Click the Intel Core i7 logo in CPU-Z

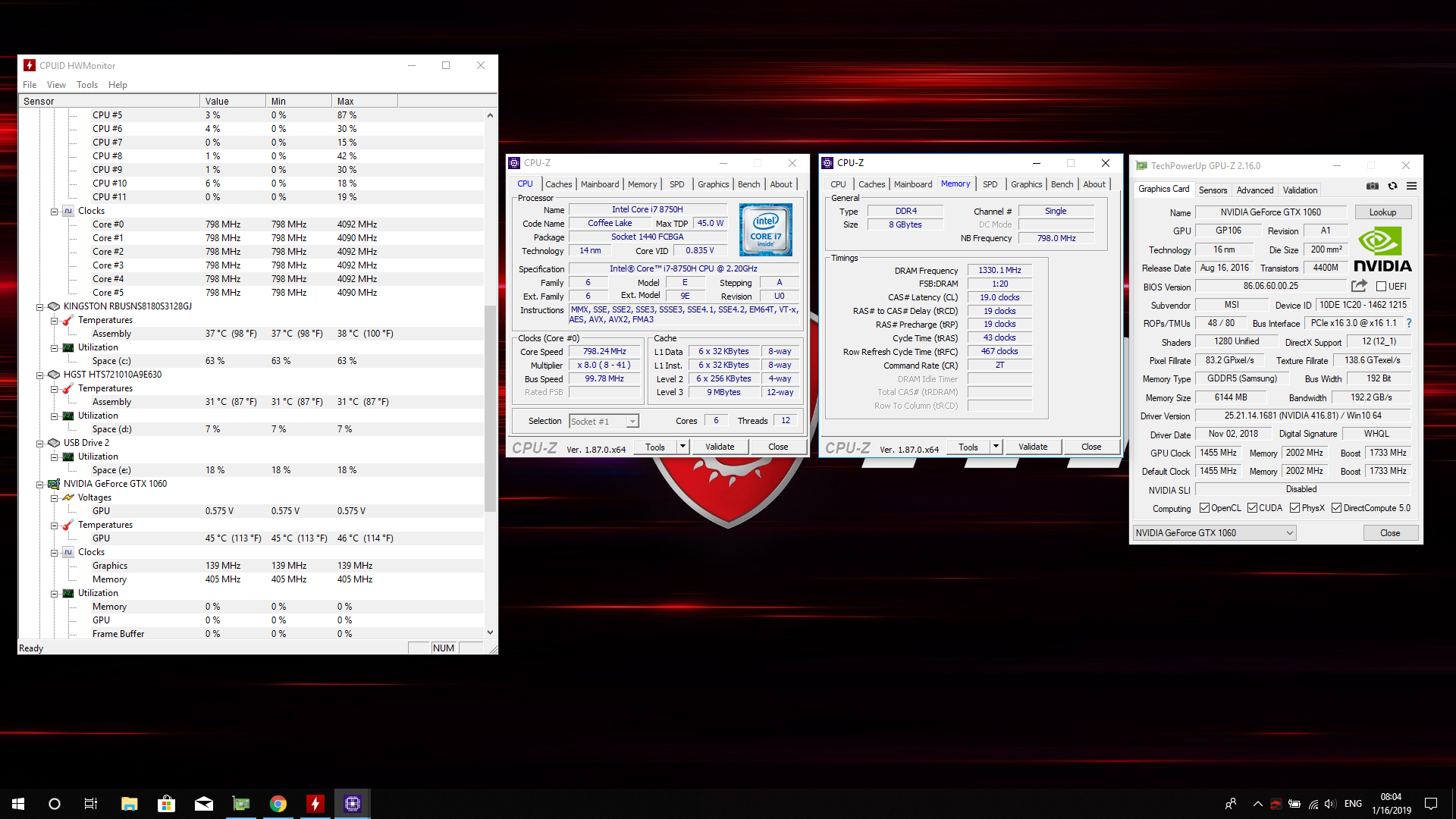(x=765, y=230)
